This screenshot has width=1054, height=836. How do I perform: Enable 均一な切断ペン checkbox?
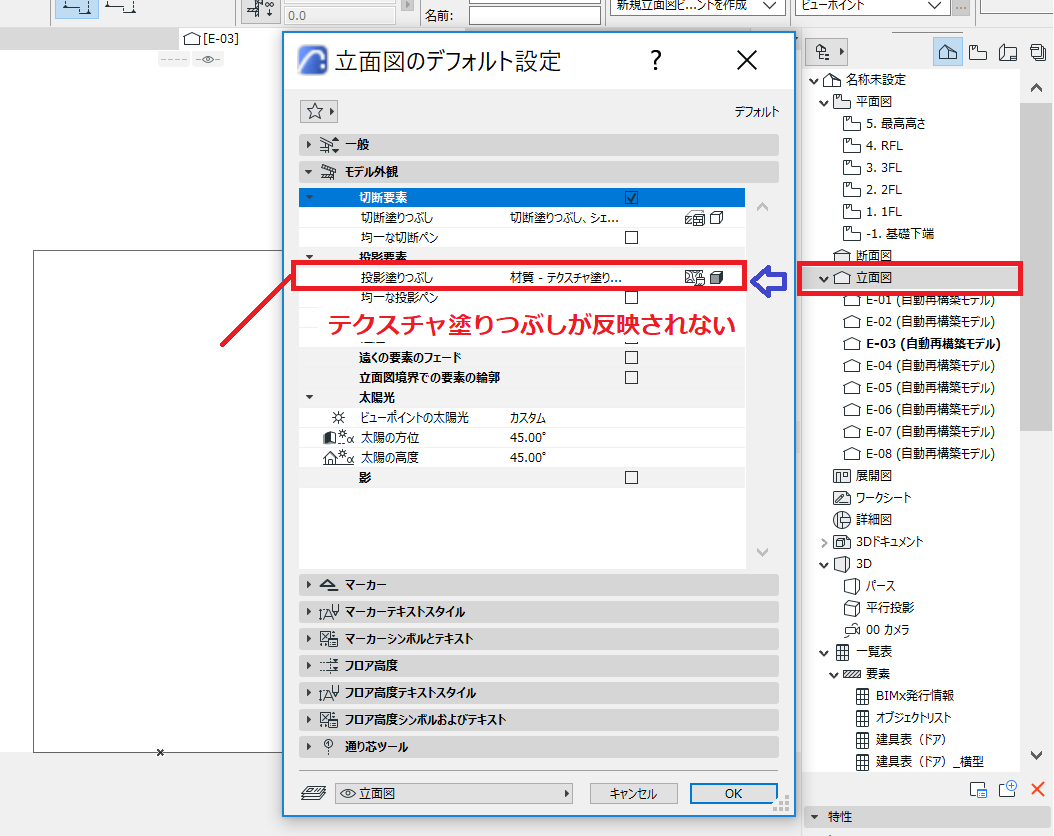point(631,237)
